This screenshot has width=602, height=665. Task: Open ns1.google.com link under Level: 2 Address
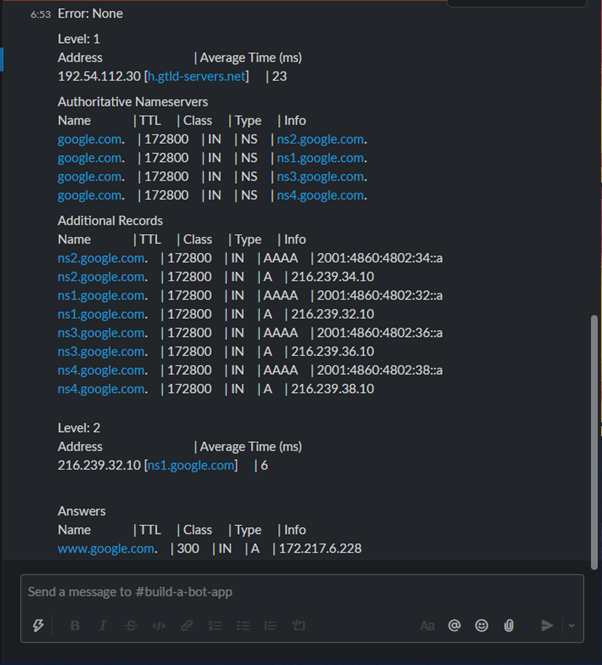point(191,465)
